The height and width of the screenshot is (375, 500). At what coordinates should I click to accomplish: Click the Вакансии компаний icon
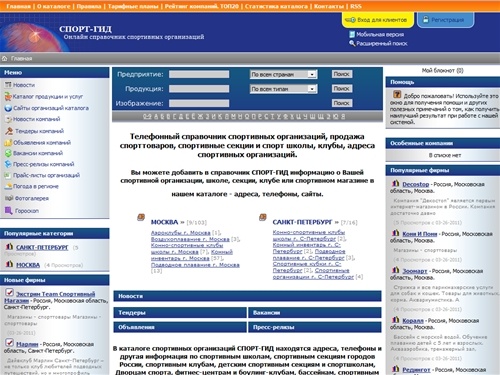[x=8, y=153]
